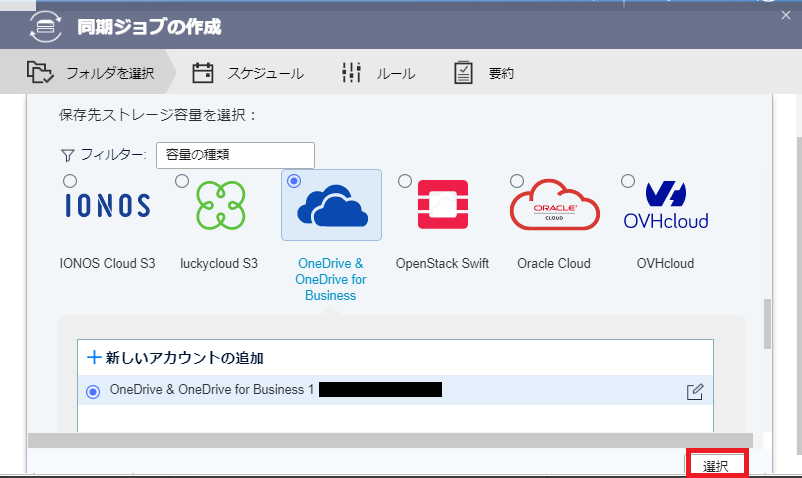Choose the Oracle Cloud radio button
This screenshot has width=802, height=478.
pyautogui.click(x=517, y=181)
